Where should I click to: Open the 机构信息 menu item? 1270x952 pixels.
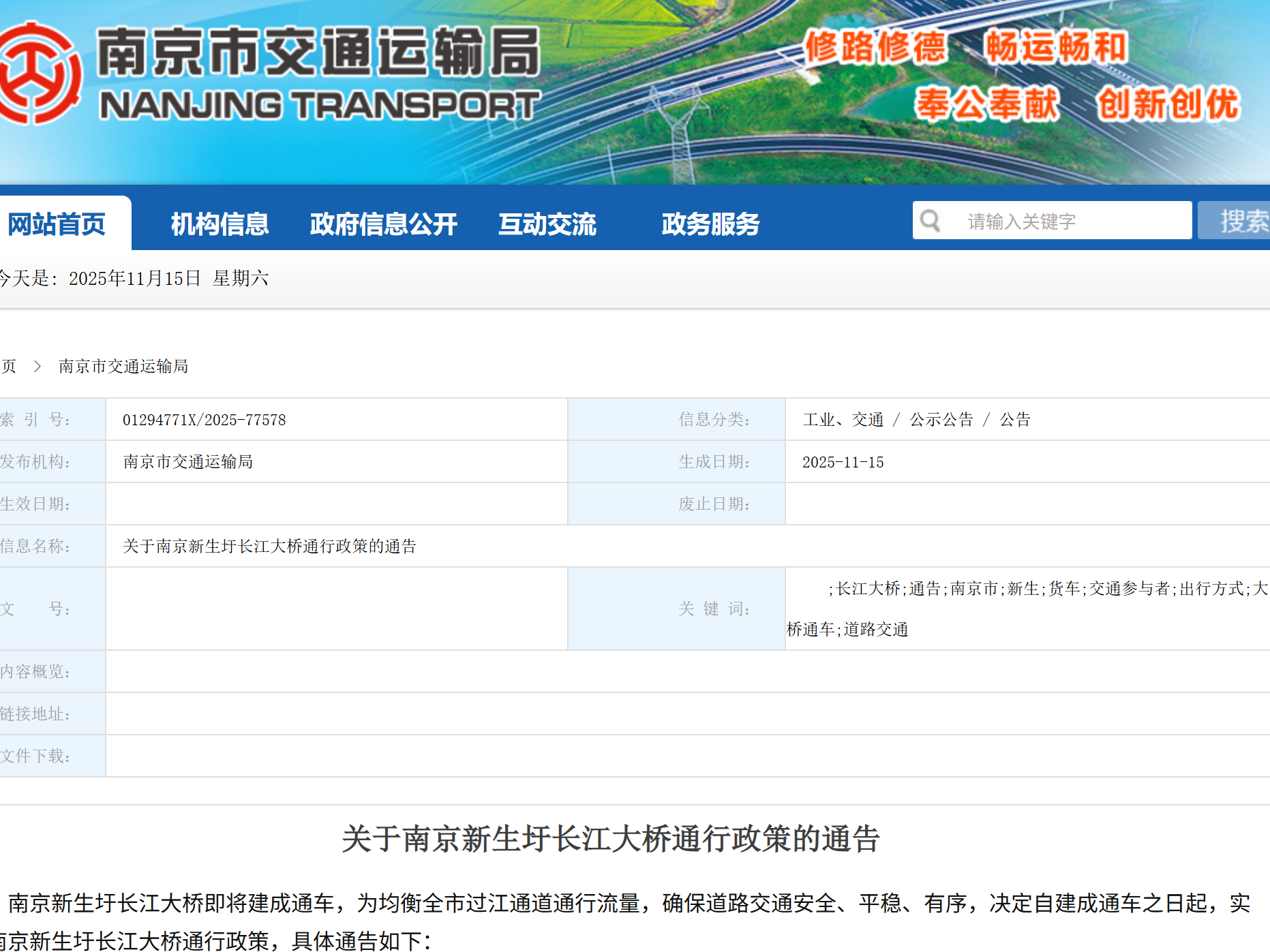(x=220, y=224)
